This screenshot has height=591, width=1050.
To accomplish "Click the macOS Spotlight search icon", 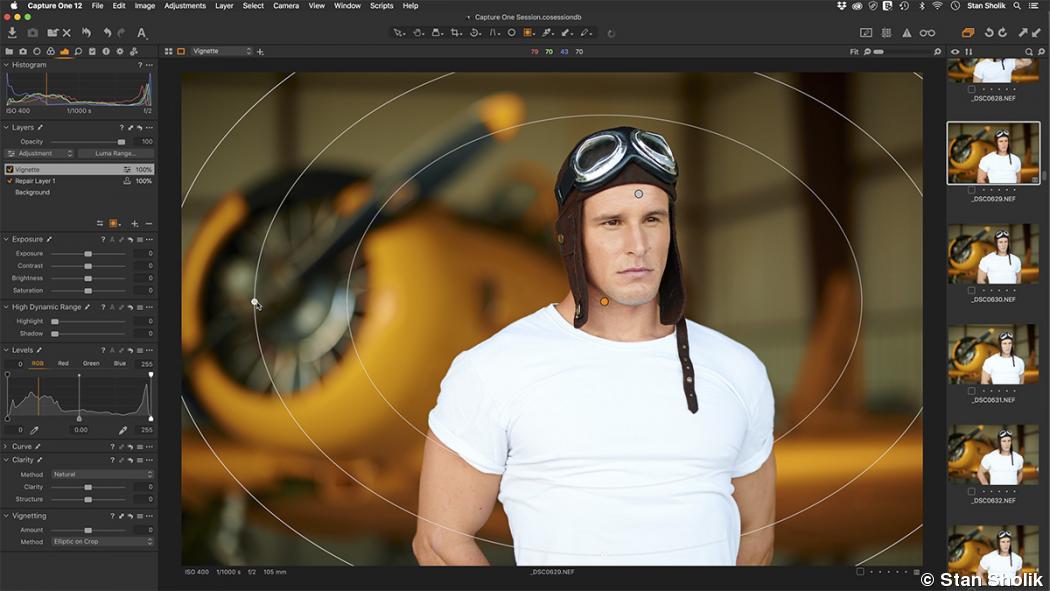I will point(1017,5).
